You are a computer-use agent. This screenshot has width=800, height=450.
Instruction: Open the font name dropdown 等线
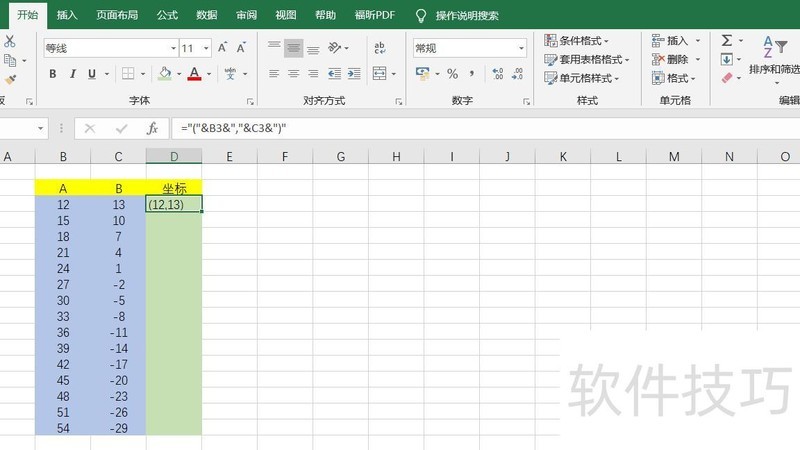click(x=173, y=48)
